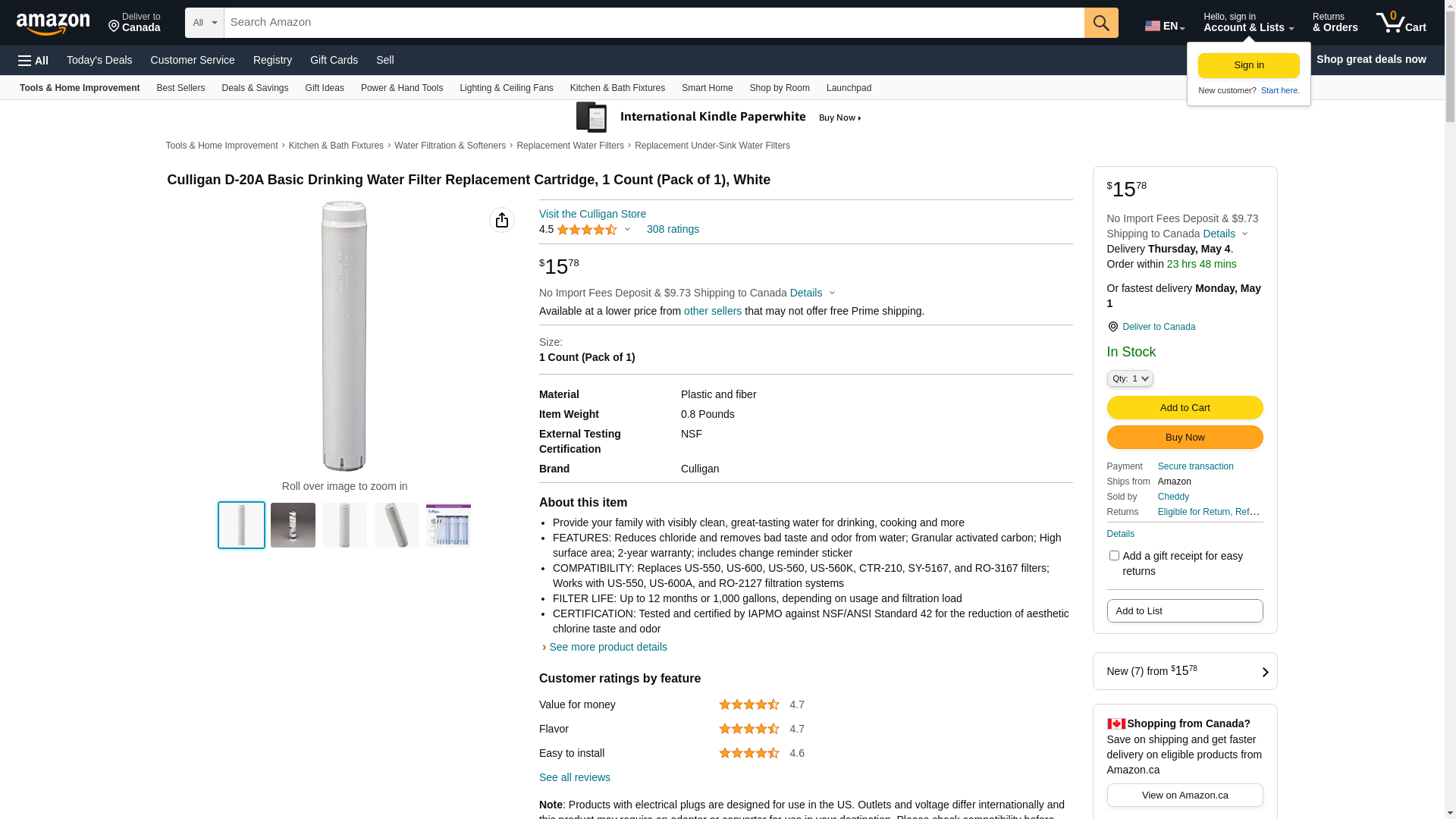Open the All hamburger menu
This screenshot has height=819, width=1456.
point(33,60)
